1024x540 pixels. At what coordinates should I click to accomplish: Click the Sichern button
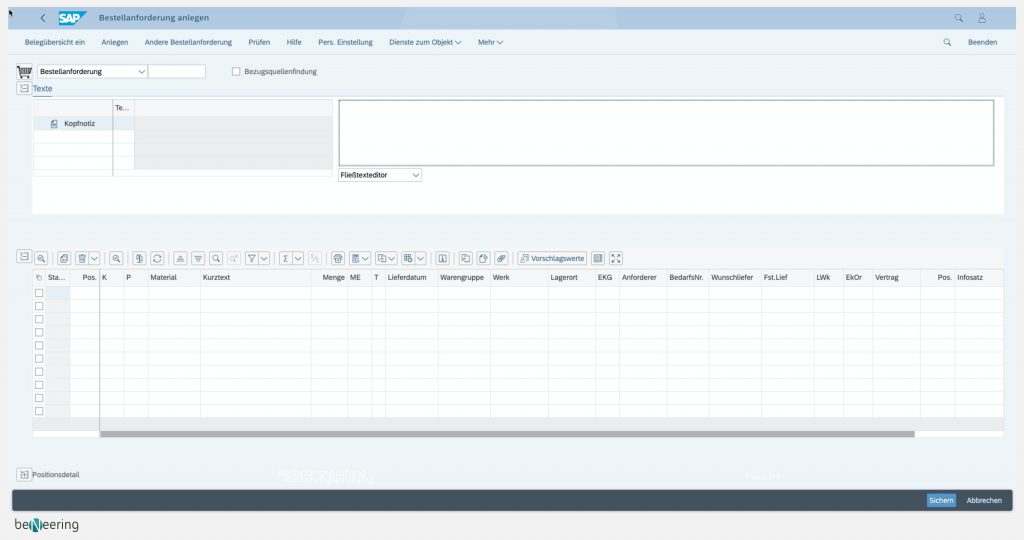pos(941,500)
